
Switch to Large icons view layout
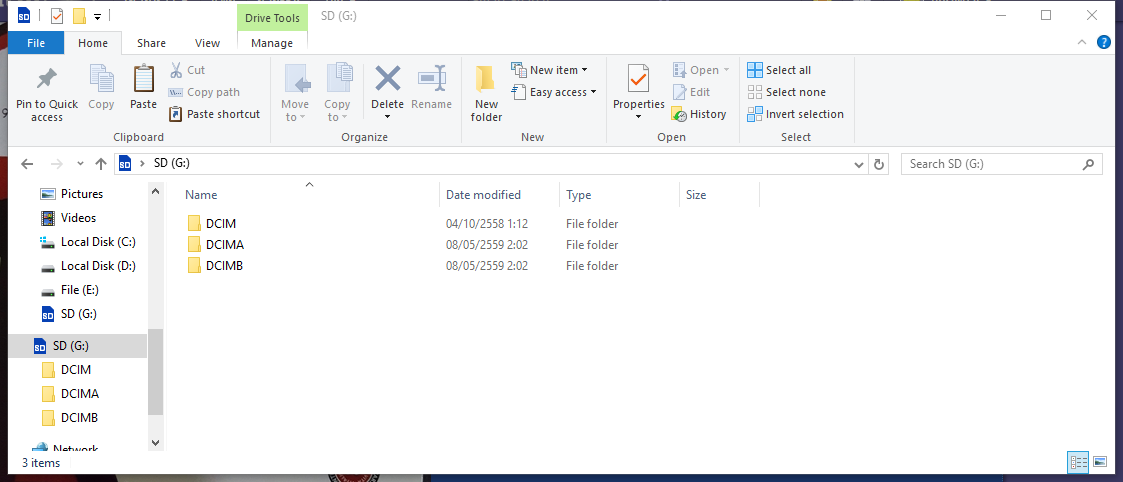pos(1100,462)
